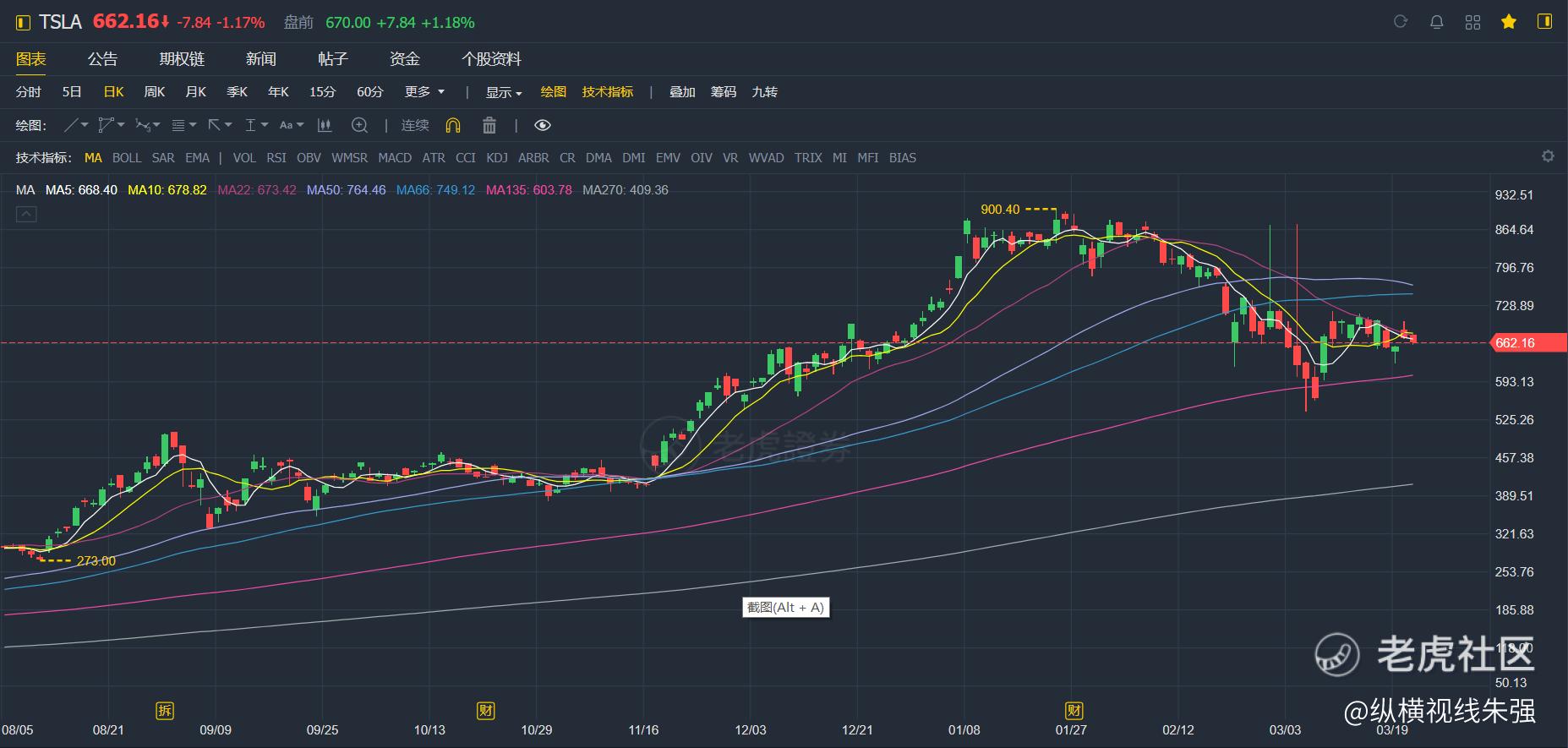Open the multi-chart grid layout
This screenshot has width=1568, height=748.
(x=1472, y=22)
